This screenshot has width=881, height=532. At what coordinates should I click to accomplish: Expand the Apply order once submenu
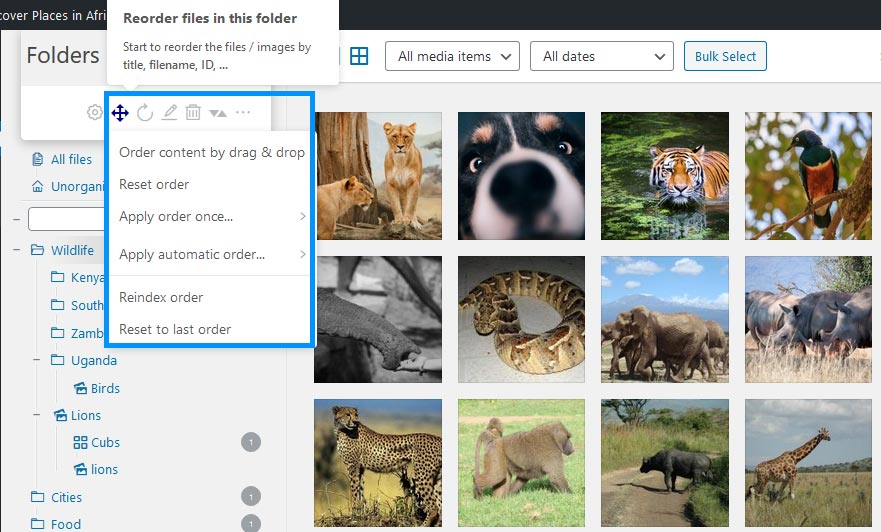point(212,217)
